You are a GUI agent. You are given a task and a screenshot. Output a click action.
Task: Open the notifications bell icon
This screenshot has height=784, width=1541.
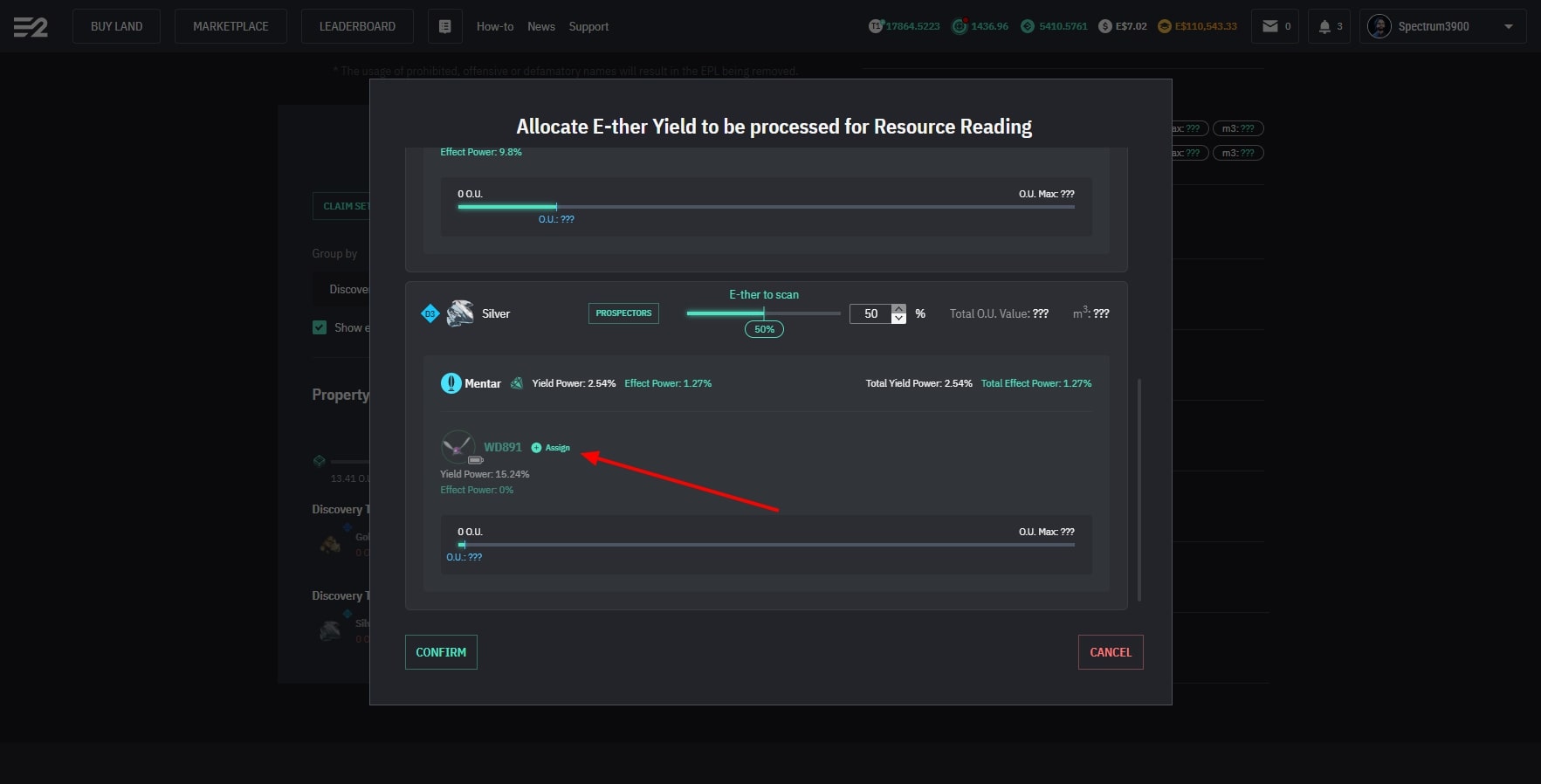1324,26
